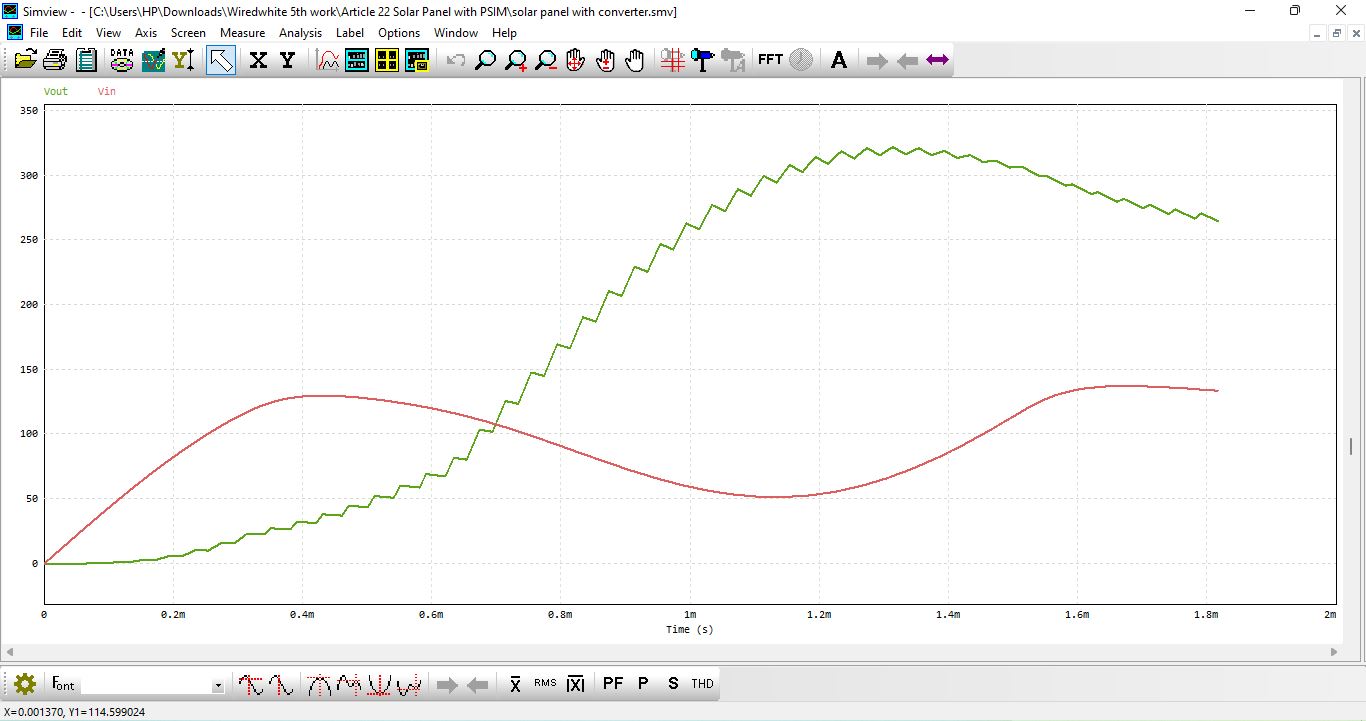Click the horizontal scrollbar right arrow
The image size is (1366, 721).
tap(1332, 652)
